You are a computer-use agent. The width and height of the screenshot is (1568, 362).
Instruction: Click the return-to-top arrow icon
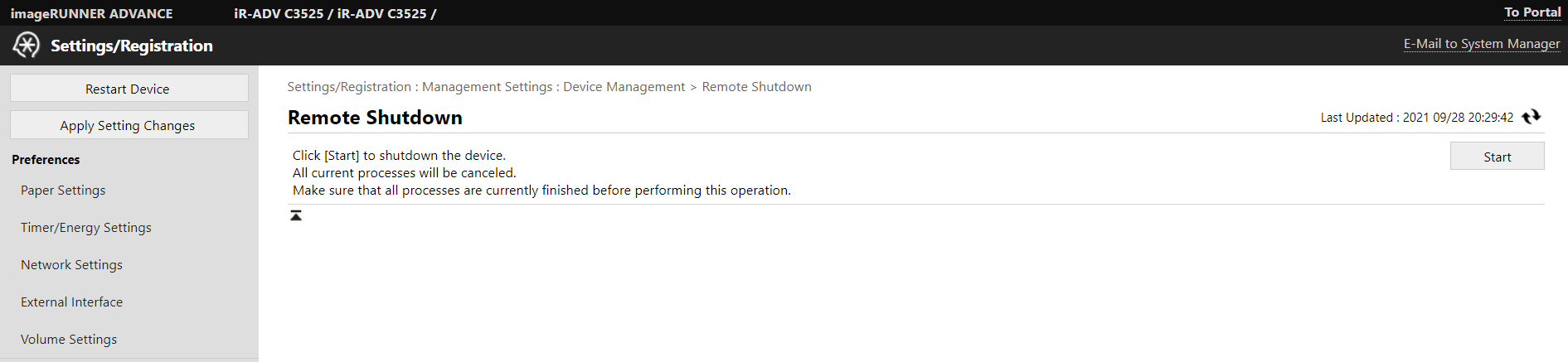296,215
